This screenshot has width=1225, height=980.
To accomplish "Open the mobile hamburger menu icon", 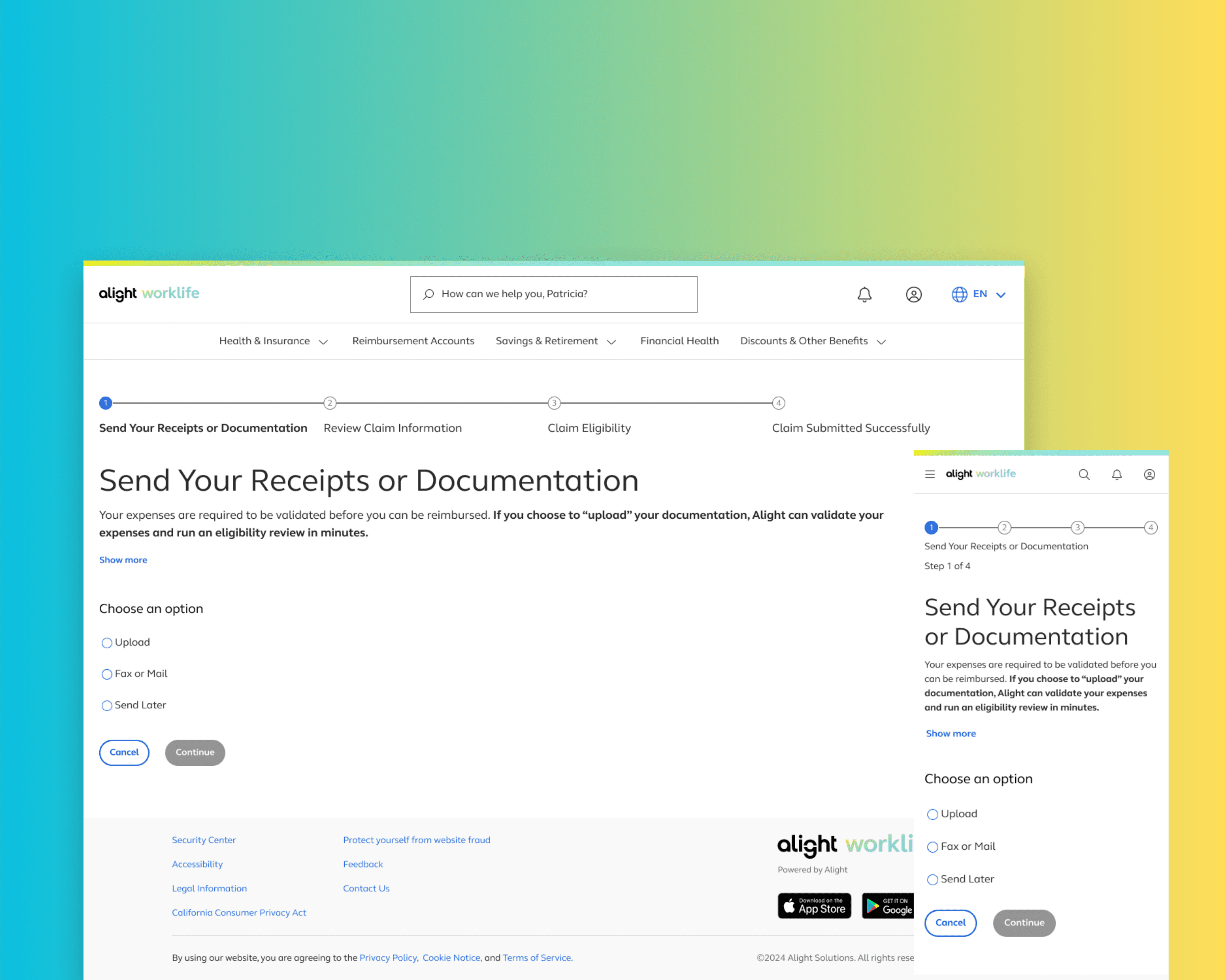I will click(x=929, y=474).
